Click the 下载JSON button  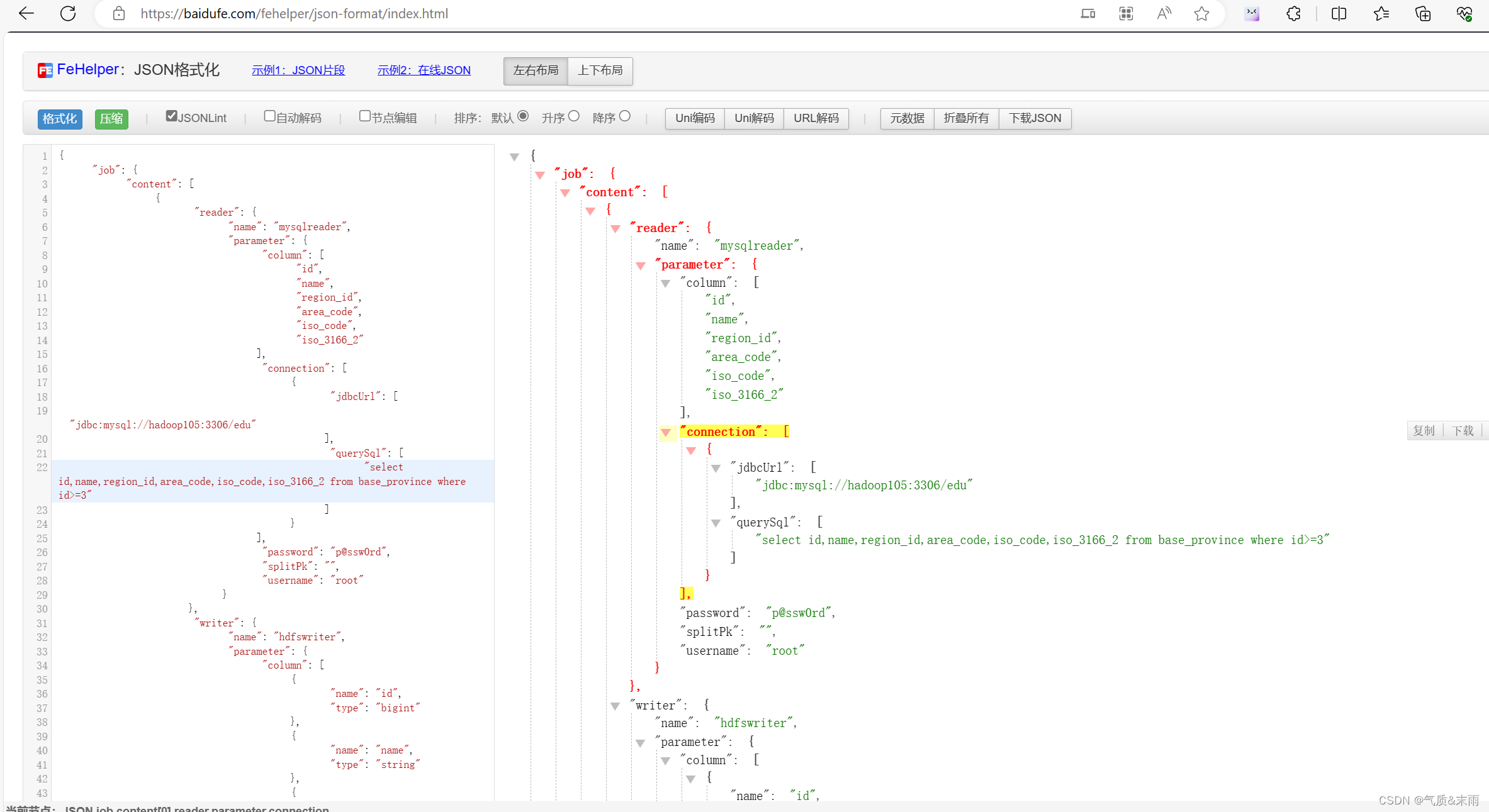click(1035, 118)
